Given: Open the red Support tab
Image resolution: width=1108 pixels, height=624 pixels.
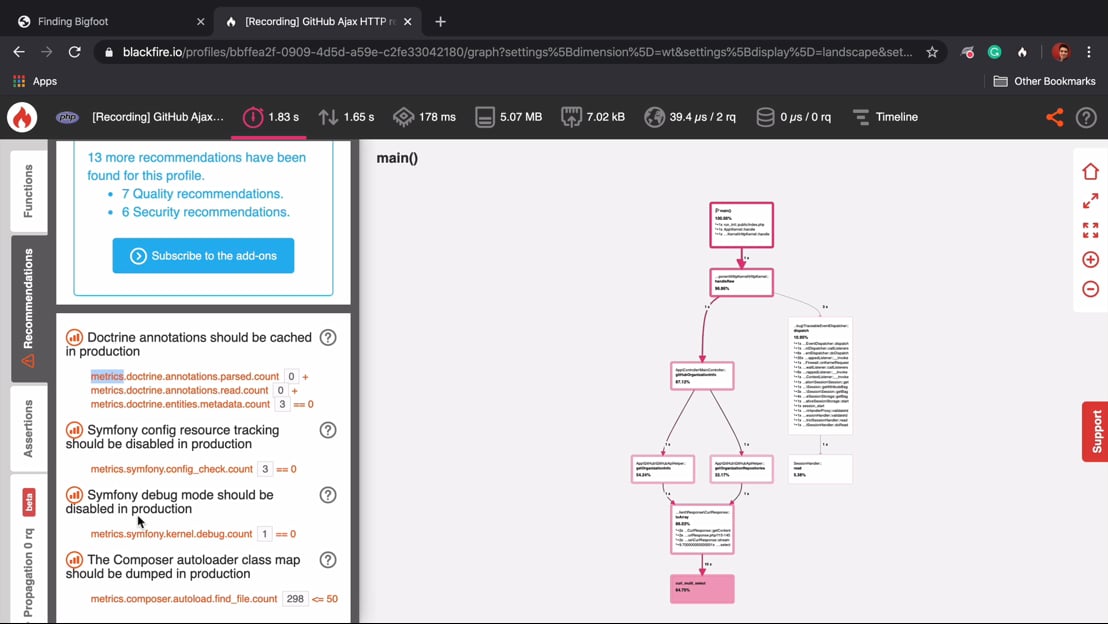Looking at the screenshot, I should point(1095,431).
